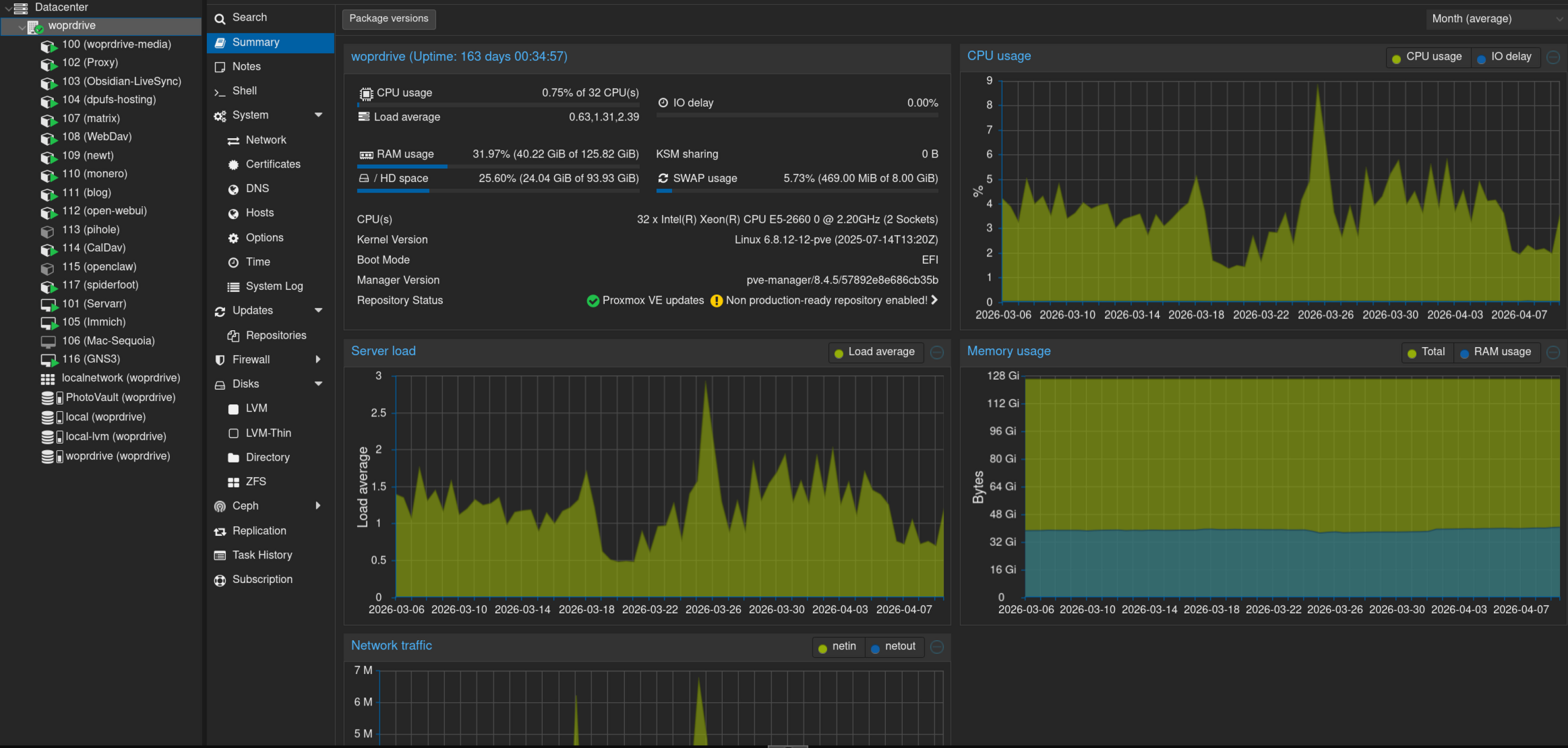1568x748 pixels.
Task: Click the container icon for 100 (woprdrive-media)
Action: coord(49,45)
